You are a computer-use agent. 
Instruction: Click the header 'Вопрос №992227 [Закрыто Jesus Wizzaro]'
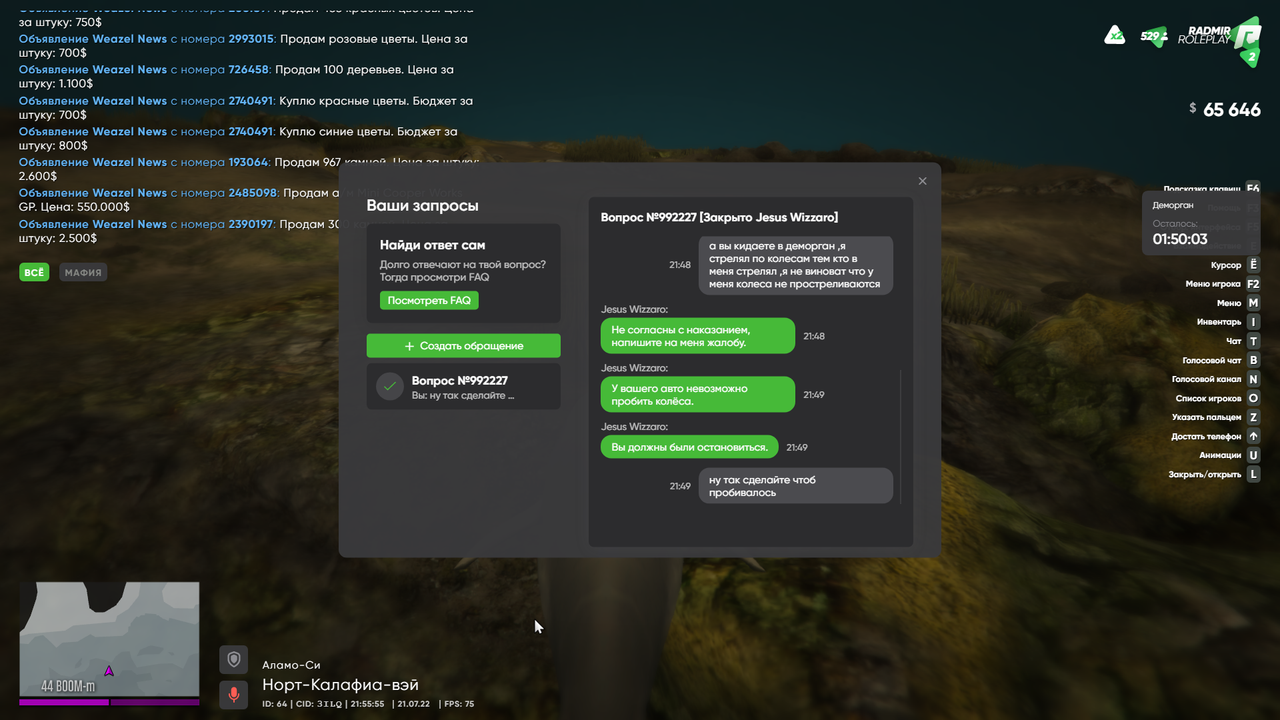tap(719, 217)
